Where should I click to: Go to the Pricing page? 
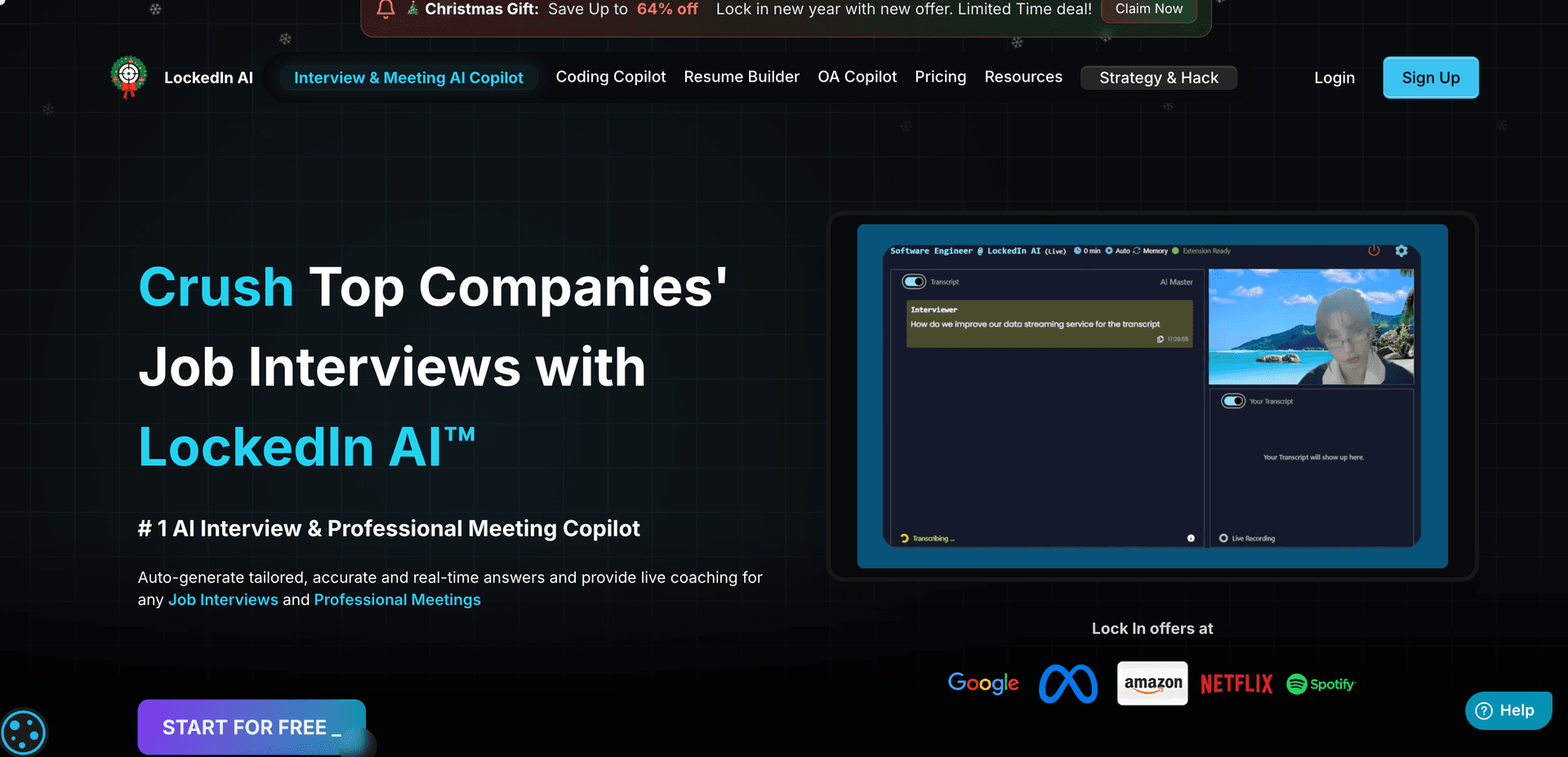[x=940, y=77]
